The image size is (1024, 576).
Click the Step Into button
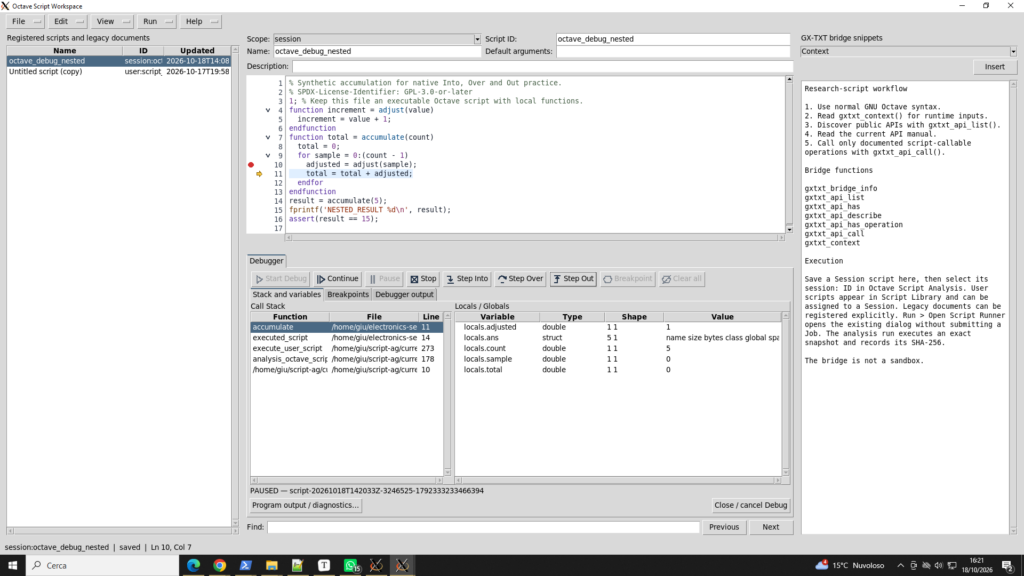(467, 279)
